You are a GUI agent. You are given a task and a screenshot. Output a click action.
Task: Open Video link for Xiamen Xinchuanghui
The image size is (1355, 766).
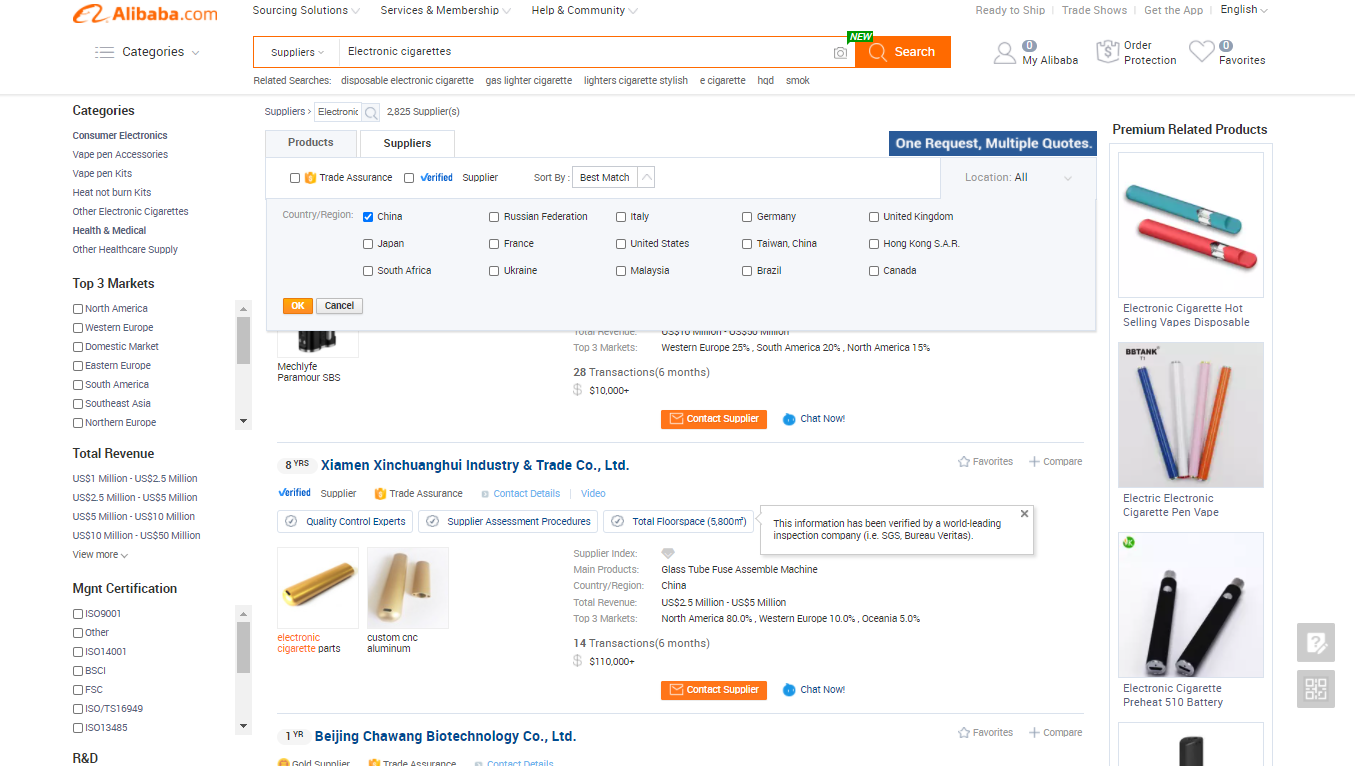[593, 494]
